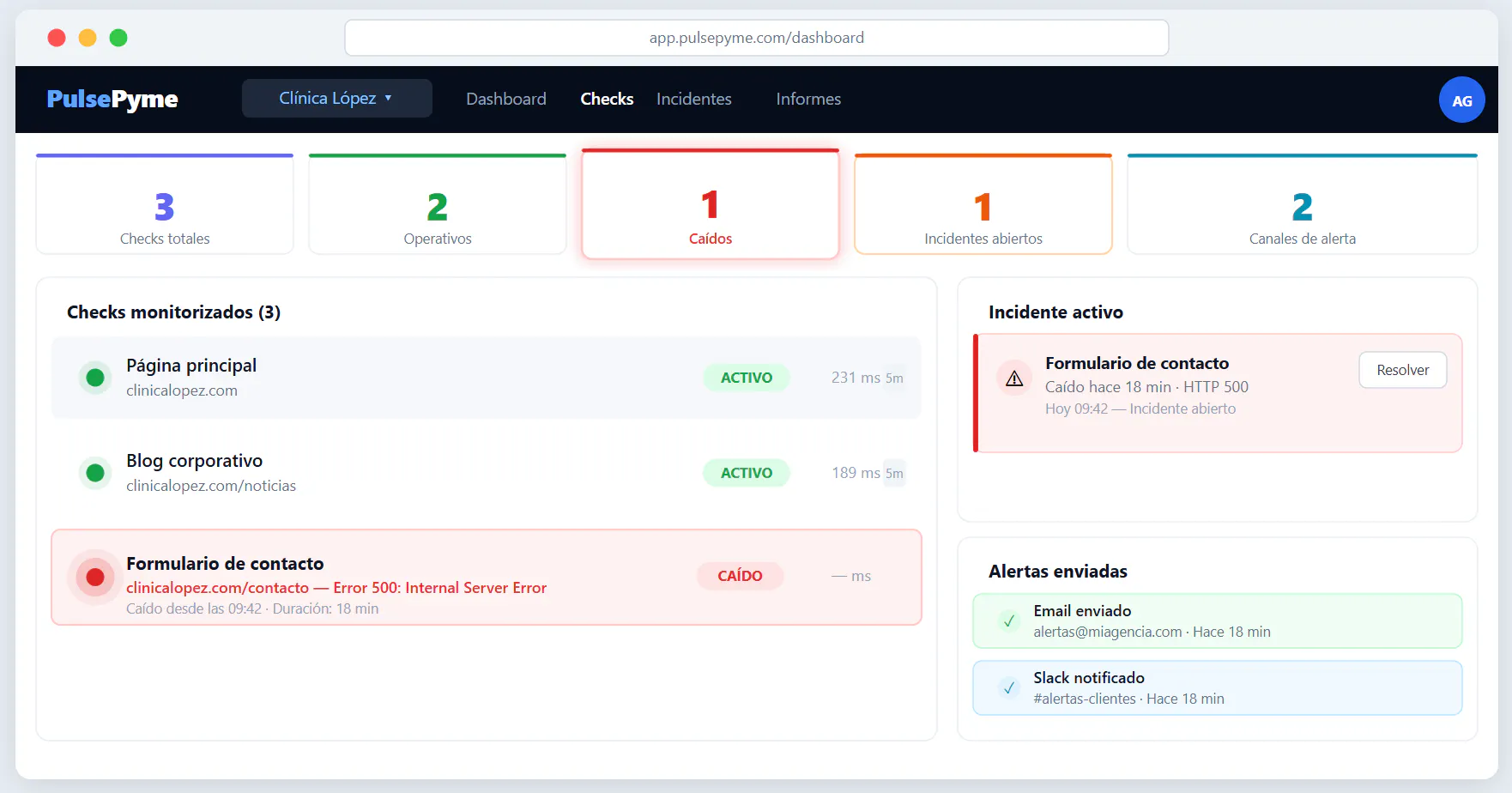Viewport: 1512px width, 793px height.
Task: Click the warning triangle incident icon
Action: [1014, 378]
